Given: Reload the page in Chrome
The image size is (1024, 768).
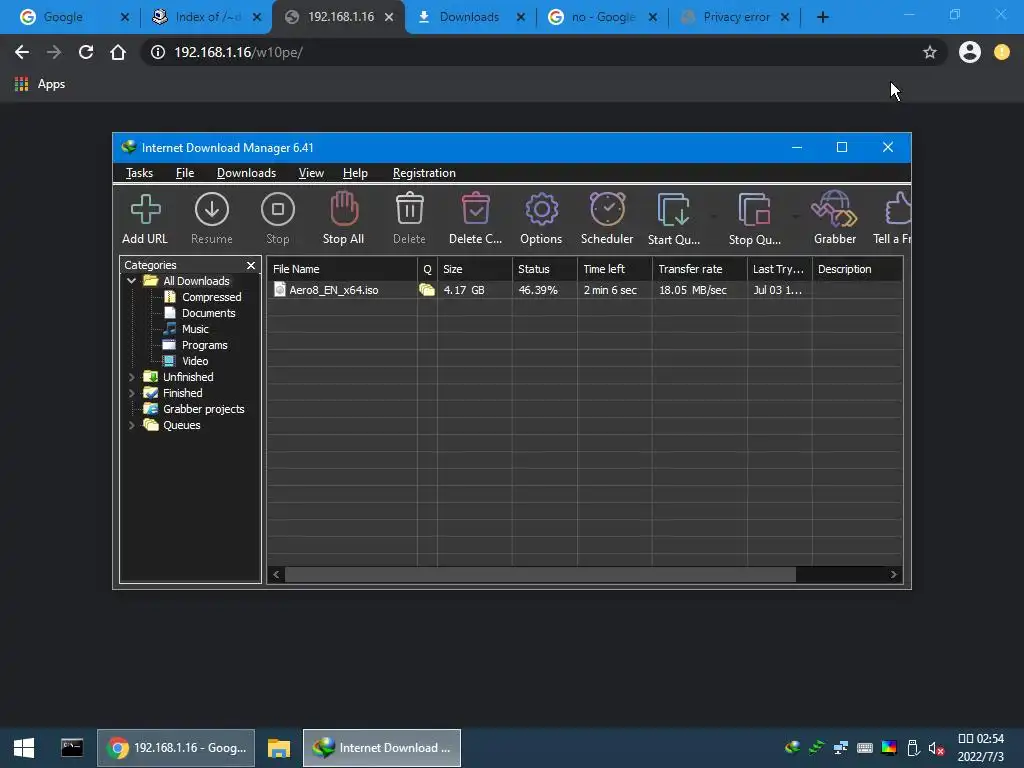Looking at the screenshot, I should tap(86, 52).
